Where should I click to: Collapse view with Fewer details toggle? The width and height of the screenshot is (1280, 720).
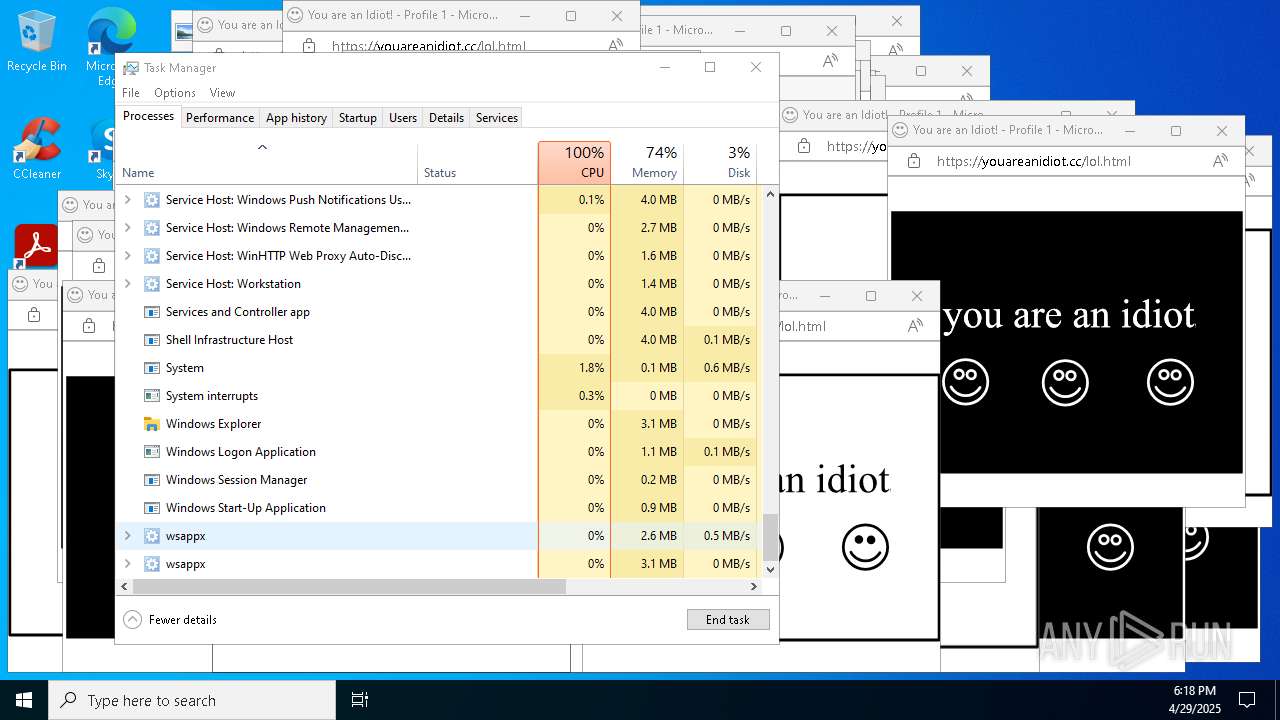tap(170, 619)
